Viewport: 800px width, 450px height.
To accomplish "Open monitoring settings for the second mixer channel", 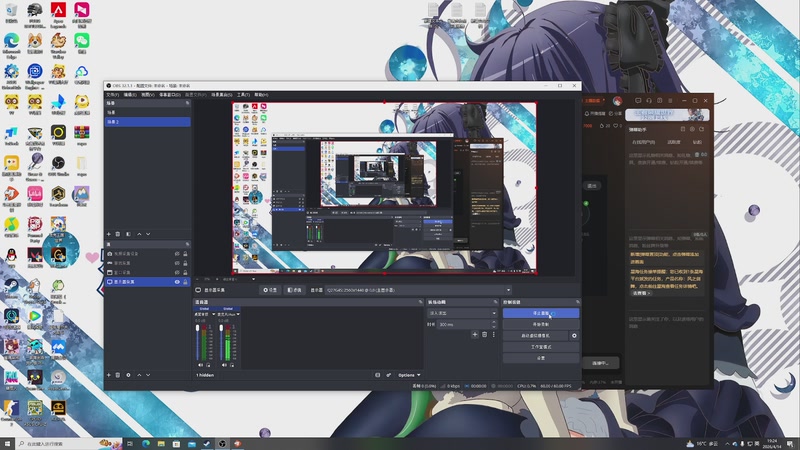I will 232,365.
